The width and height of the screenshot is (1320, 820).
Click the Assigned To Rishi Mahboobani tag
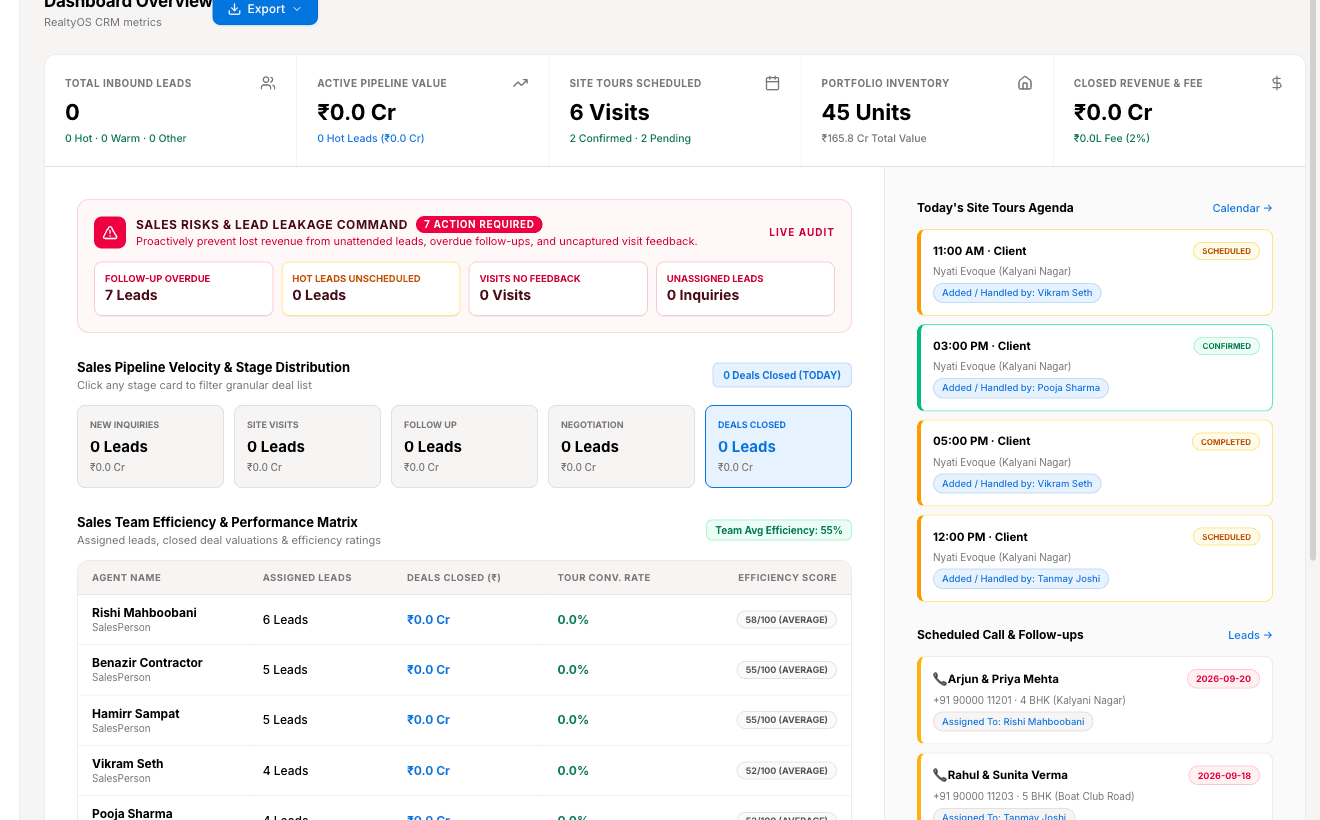tap(1013, 722)
